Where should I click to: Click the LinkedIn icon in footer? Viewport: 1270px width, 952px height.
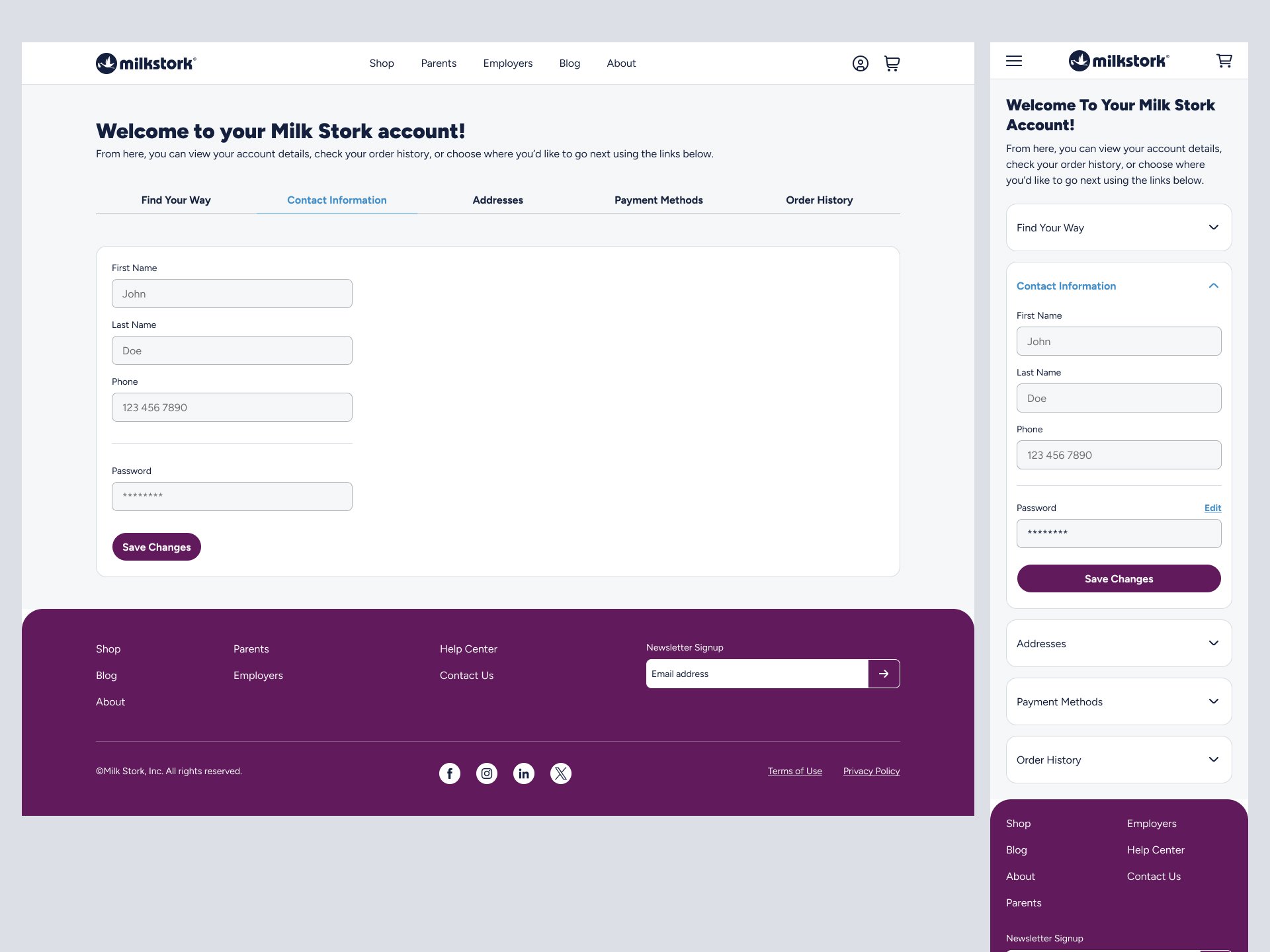tap(524, 773)
